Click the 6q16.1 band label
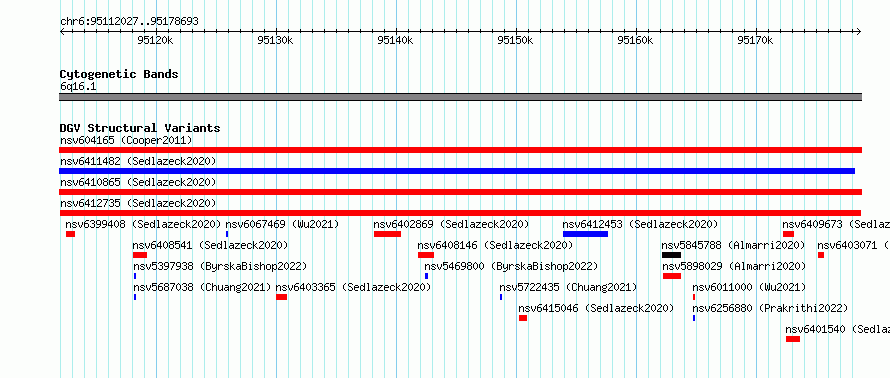Screen dimensions: 890x378 pyautogui.click(x=78, y=86)
